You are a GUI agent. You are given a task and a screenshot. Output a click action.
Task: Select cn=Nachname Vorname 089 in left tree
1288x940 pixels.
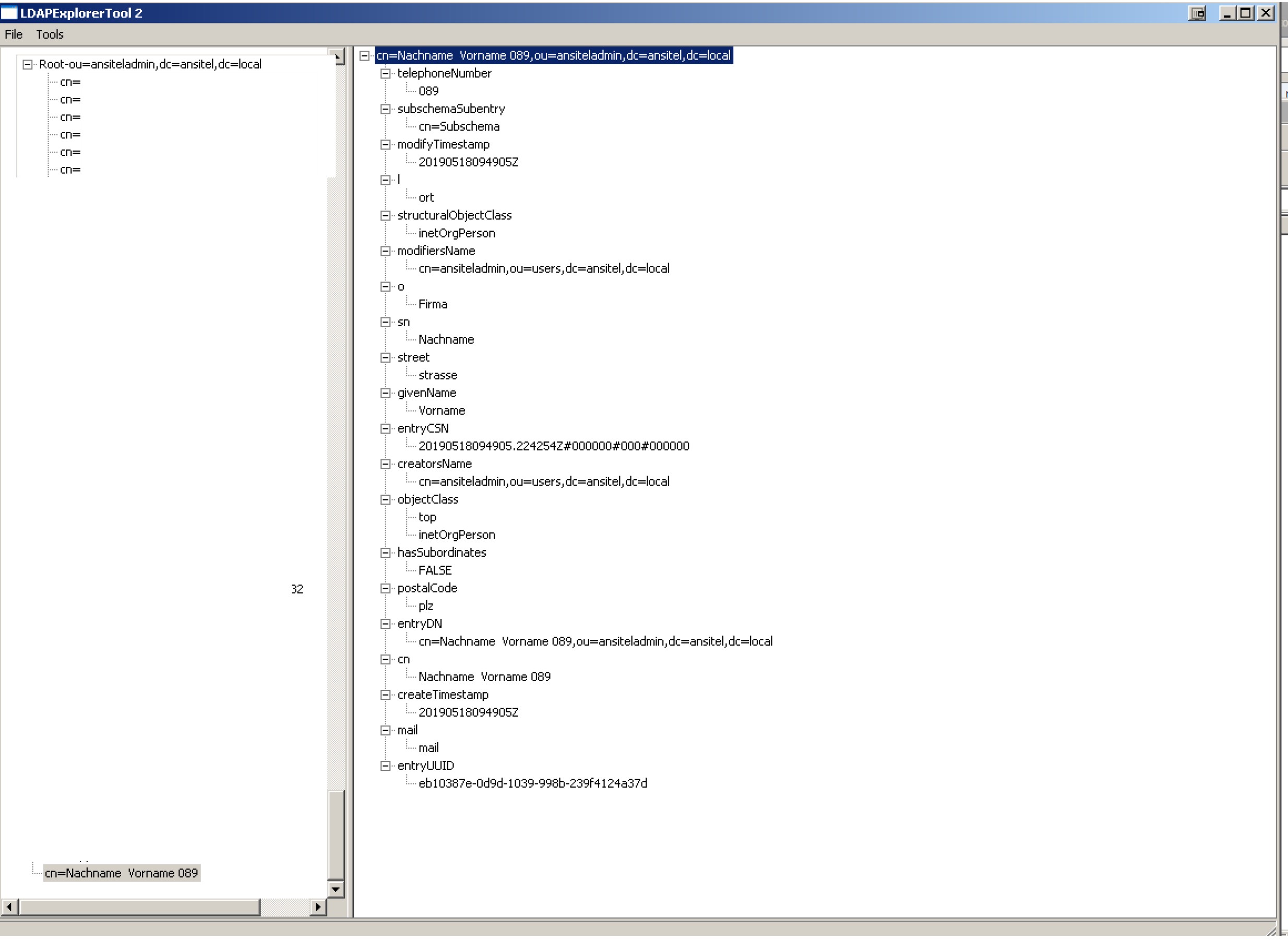[121, 873]
